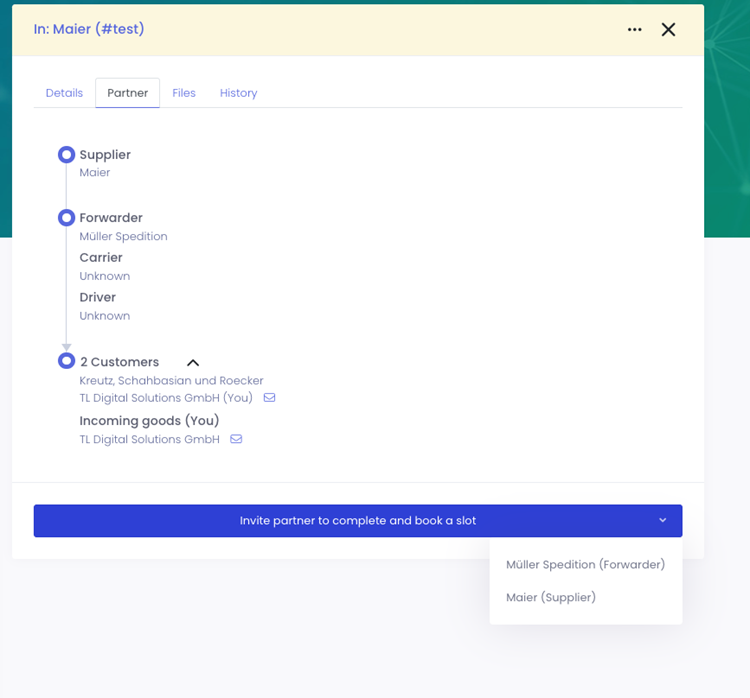Click the 2 Customers heading
The image size is (750, 698).
pyautogui.click(x=119, y=362)
